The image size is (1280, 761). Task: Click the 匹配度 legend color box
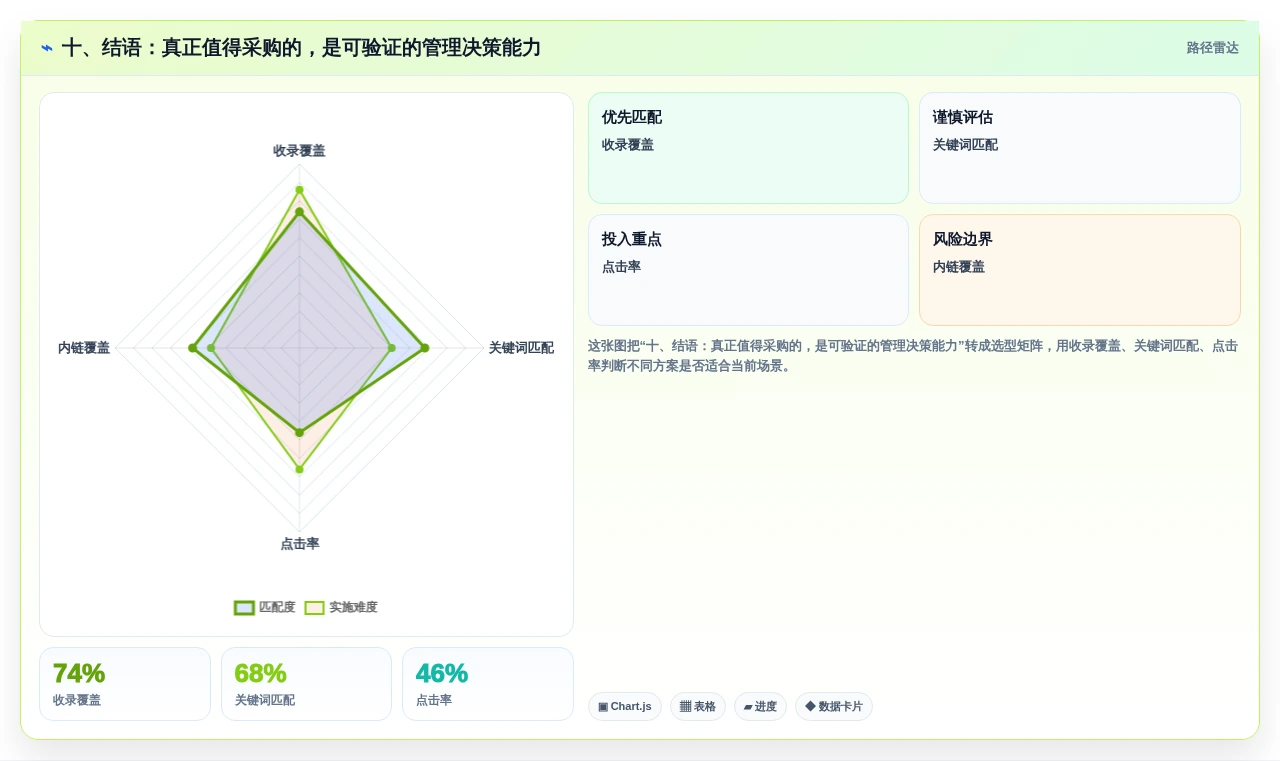pyautogui.click(x=244, y=607)
